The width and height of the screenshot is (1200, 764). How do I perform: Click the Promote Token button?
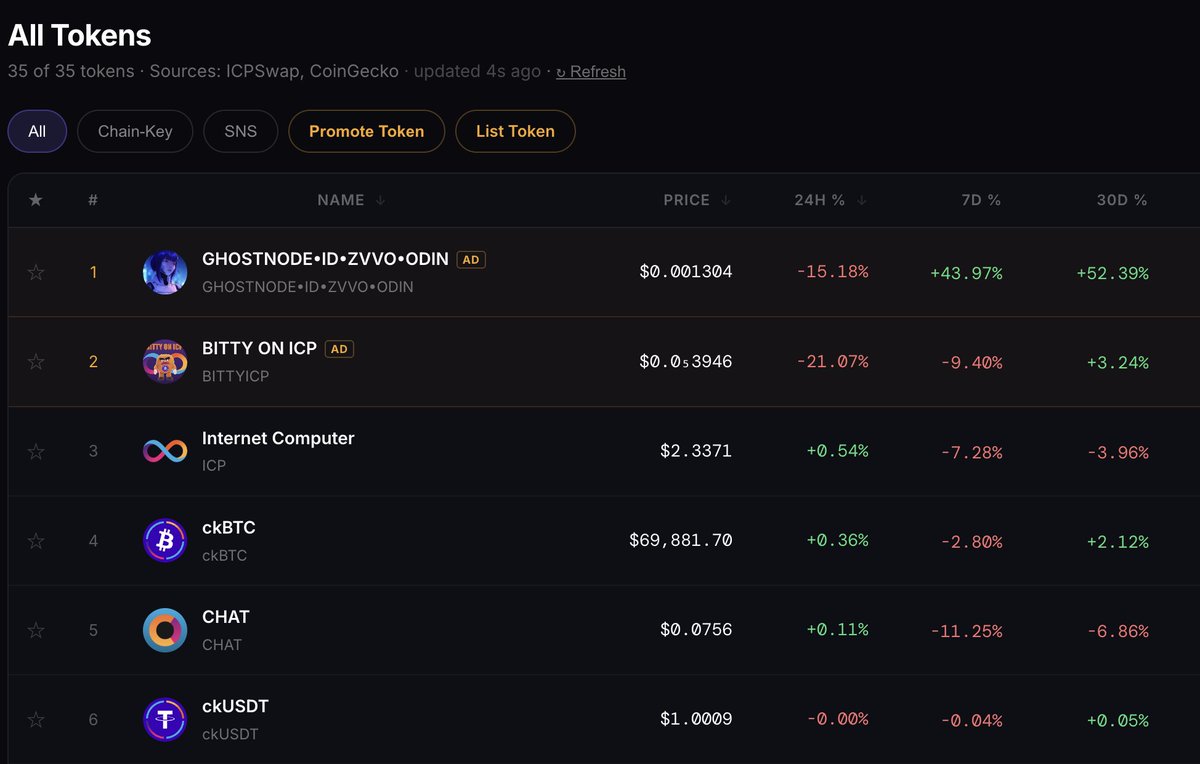[367, 131]
